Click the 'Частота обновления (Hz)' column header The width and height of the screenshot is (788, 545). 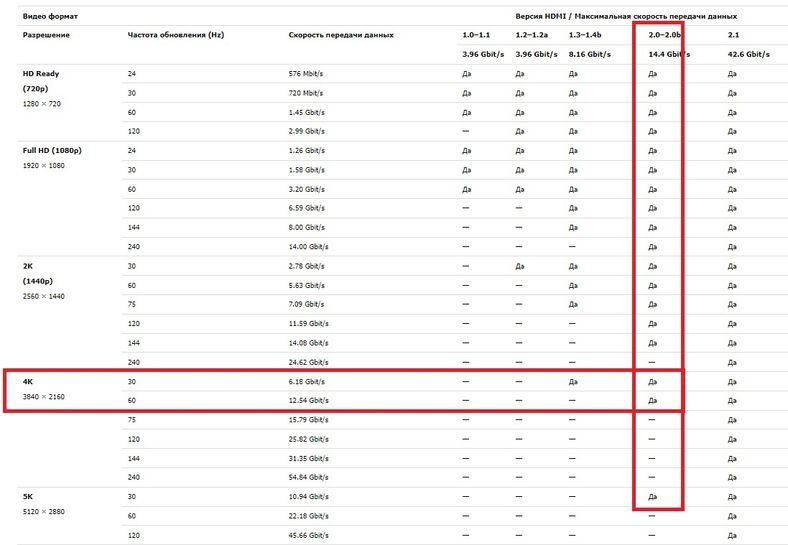tap(168, 35)
